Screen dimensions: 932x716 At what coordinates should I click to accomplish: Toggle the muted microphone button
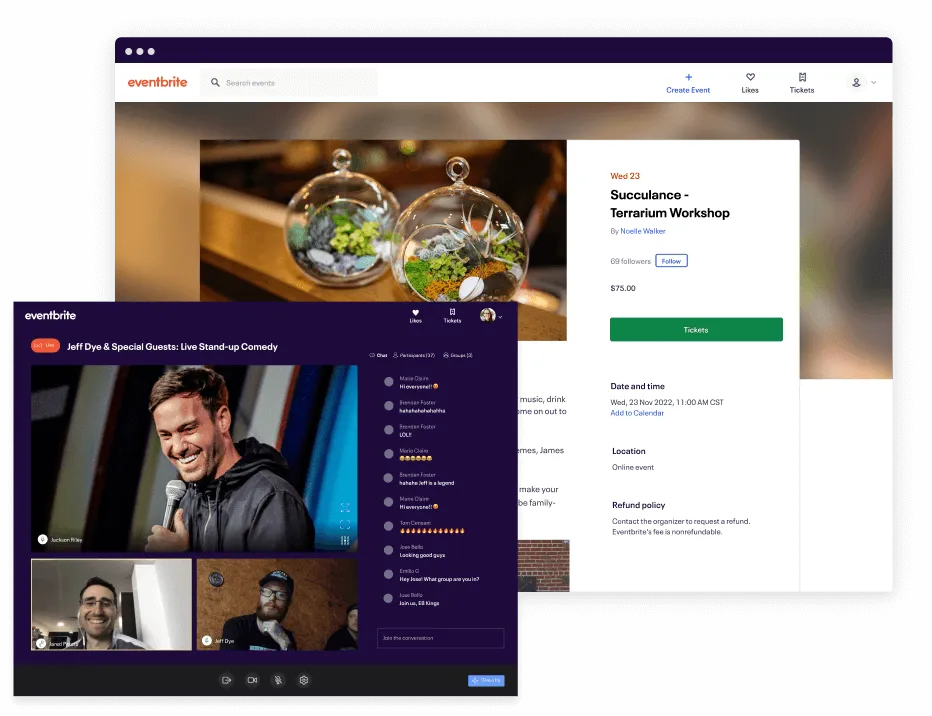(x=278, y=680)
